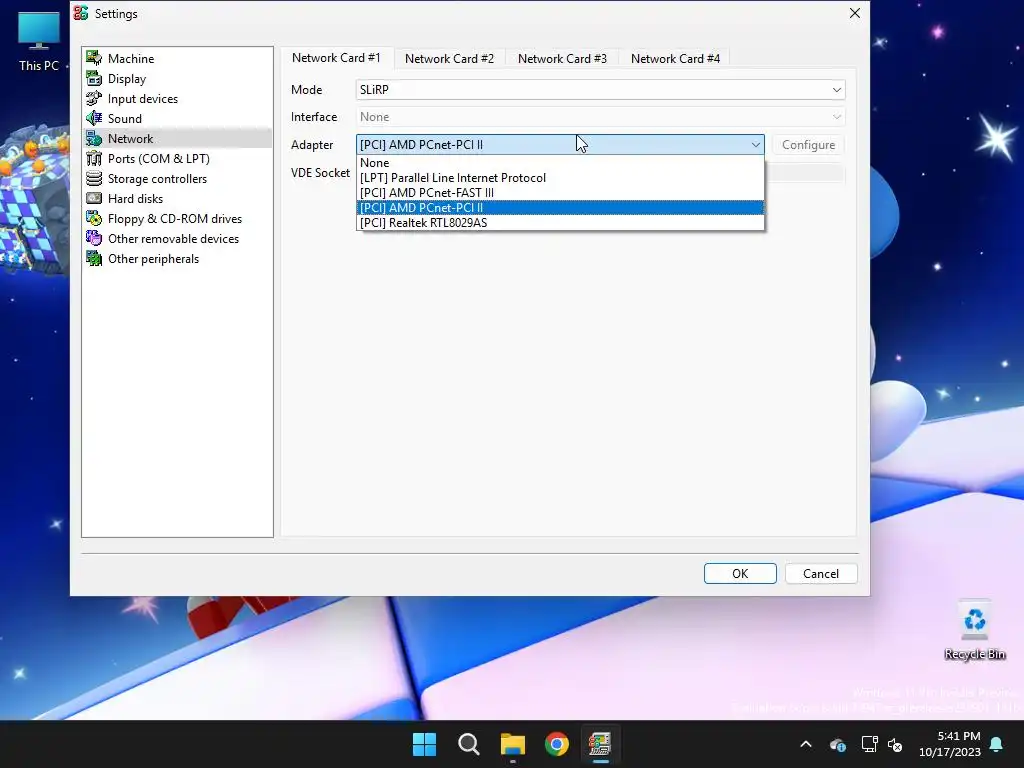Click the 86Box taskbar icon
This screenshot has height=768, width=1024.
point(600,744)
